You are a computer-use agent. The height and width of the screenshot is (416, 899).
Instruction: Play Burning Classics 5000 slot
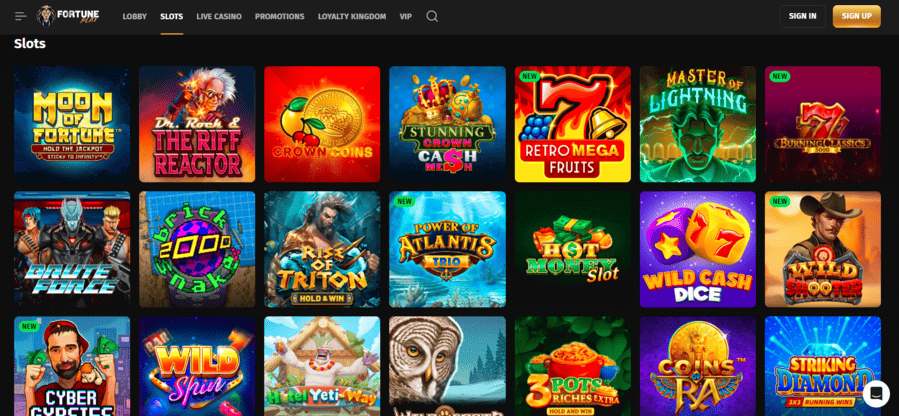coord(823,124)
